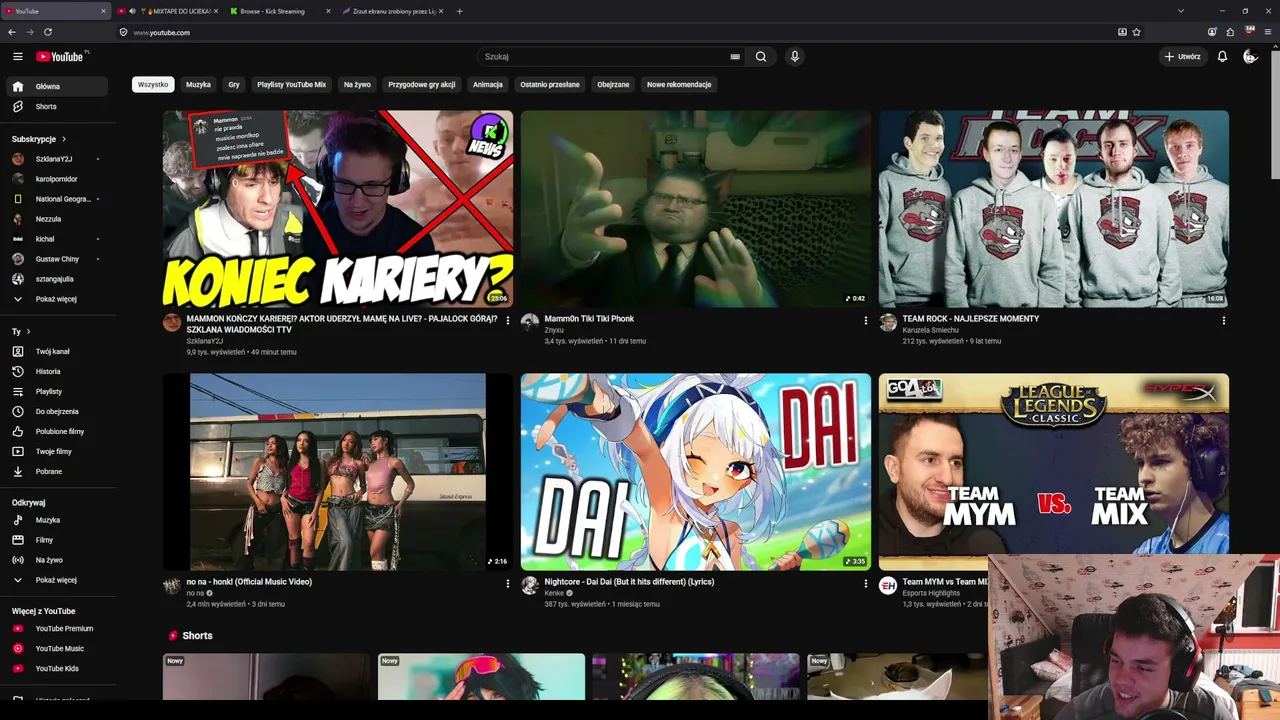Open video title Mamm0n Tiki Tiki Phonk
This screenshot has width=1280, height=720.
click(589, 319)
